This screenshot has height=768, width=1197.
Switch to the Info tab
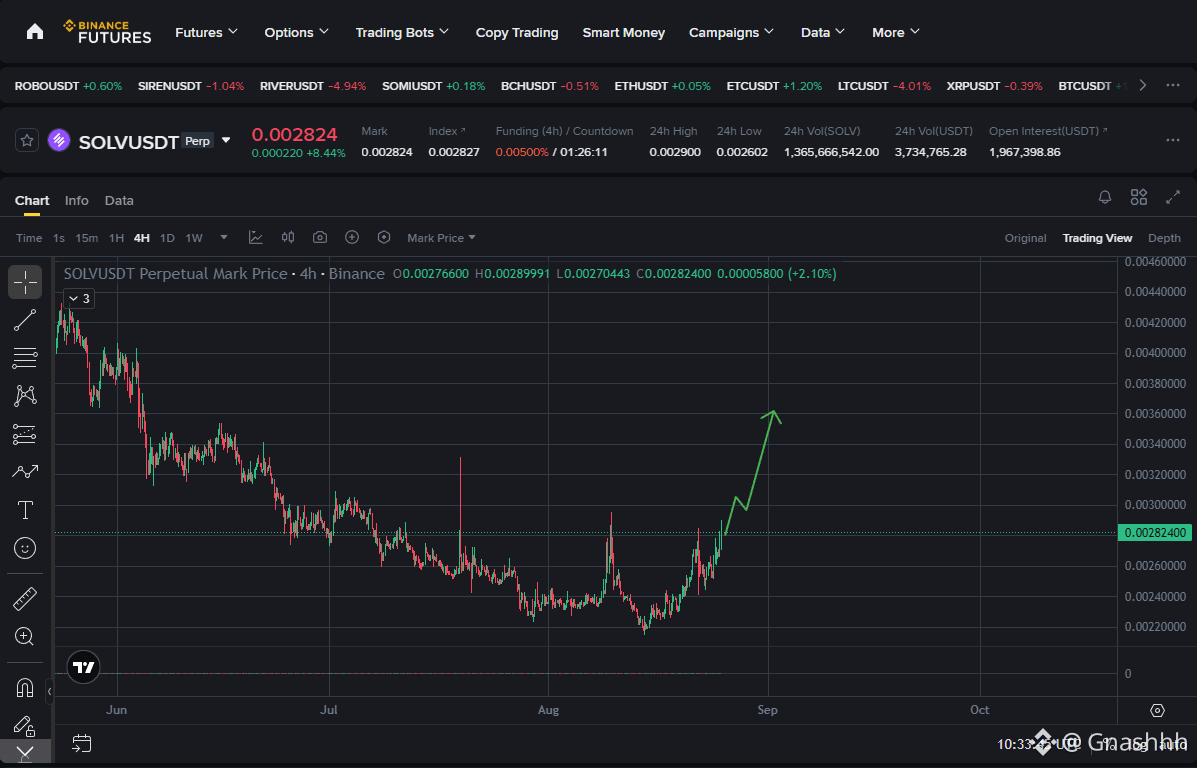[76, 200]
